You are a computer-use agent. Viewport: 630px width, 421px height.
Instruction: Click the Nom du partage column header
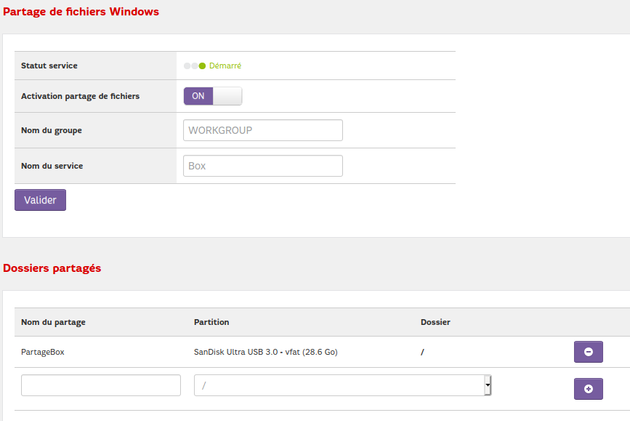point(53,323)
